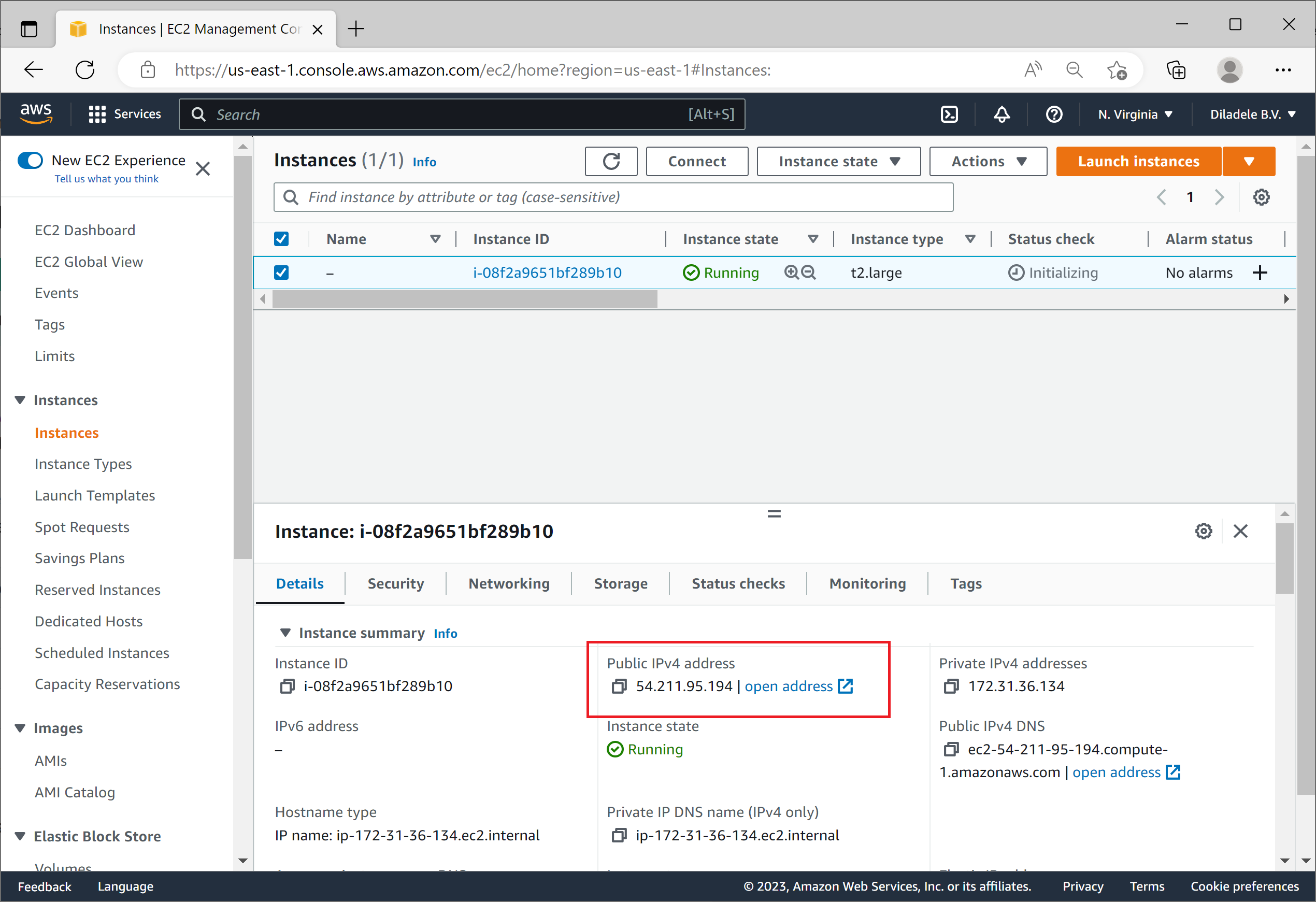Screen dimensions: 1316x902
Task: Switch to the Tags tab
Action: click(965, 584)
